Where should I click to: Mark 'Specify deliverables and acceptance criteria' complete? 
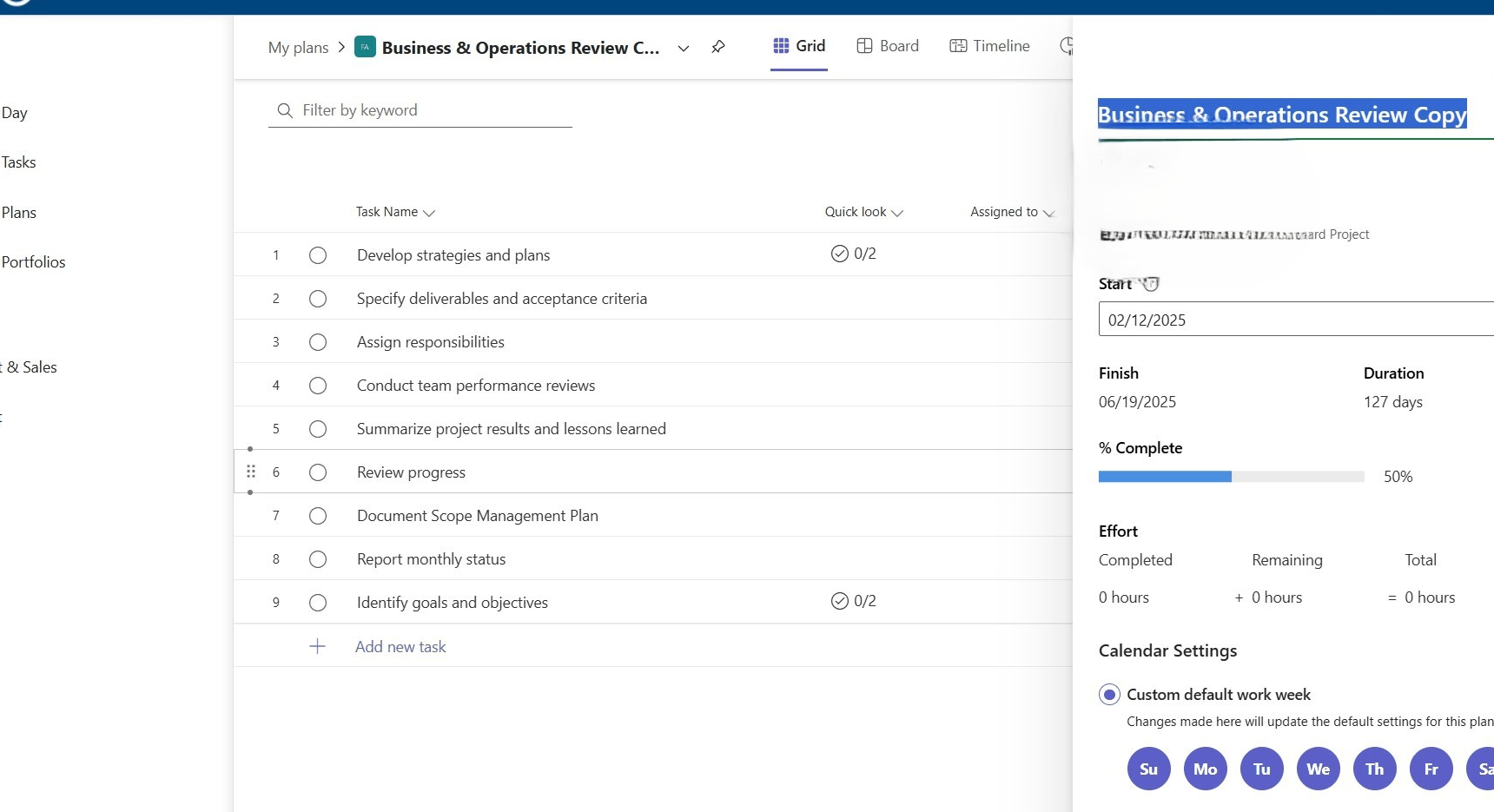tap(318, 299)
